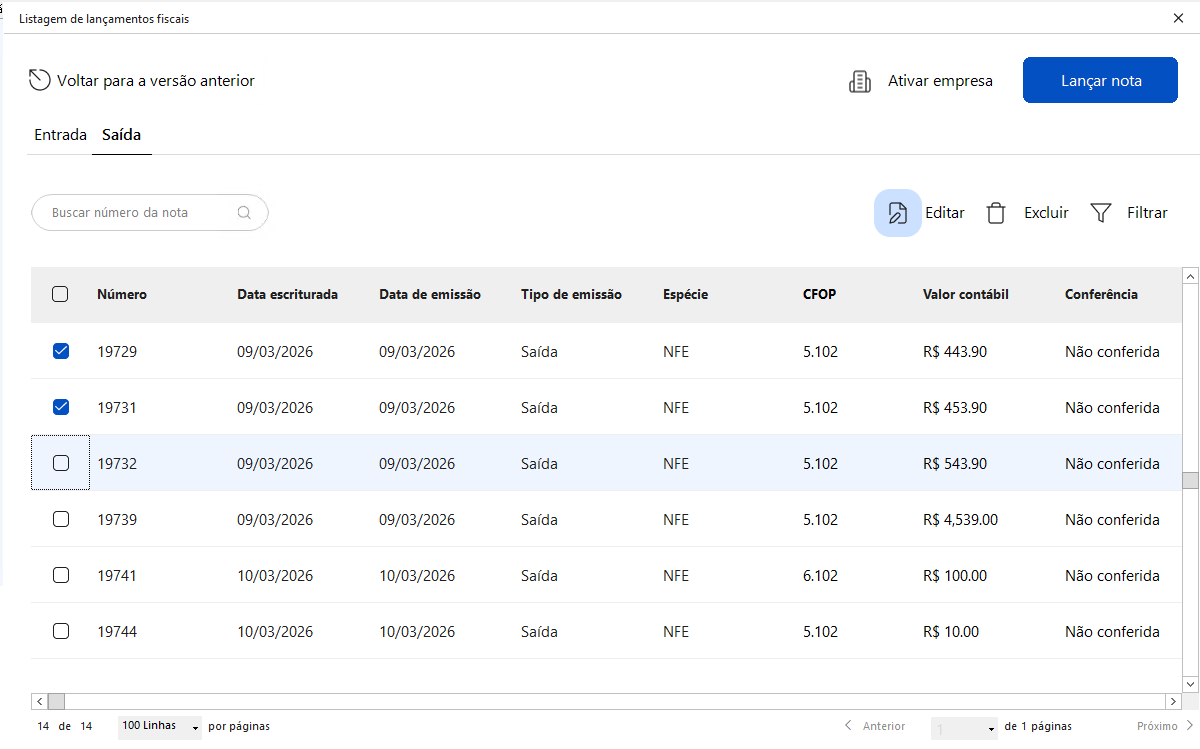
Task: Click the right arrow of the horizontal scrollbar
Action: pos(1174,701)
